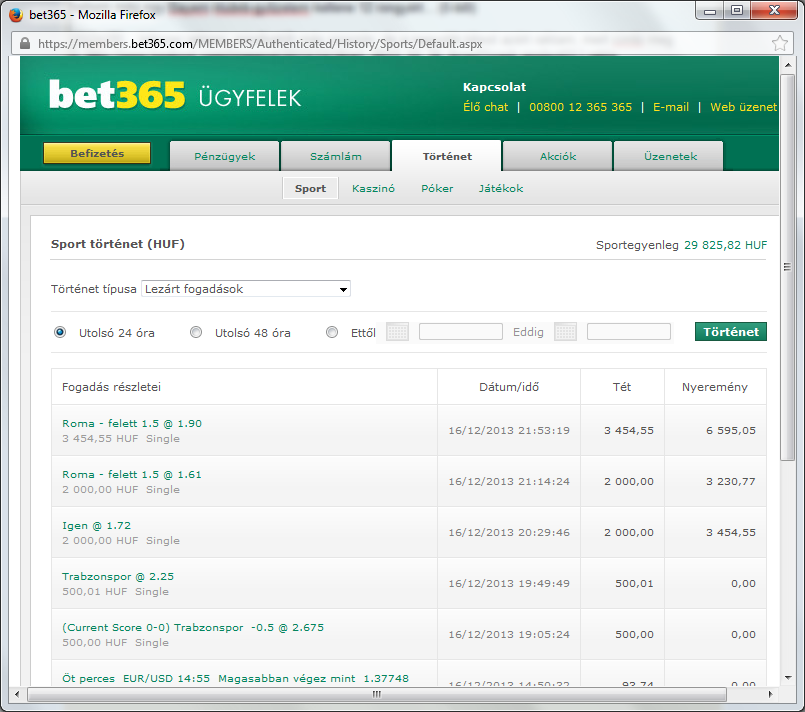The height and width of the screenshot is (712, 805).
Task: Click the Web üzenet link
Action: point(743,107)
